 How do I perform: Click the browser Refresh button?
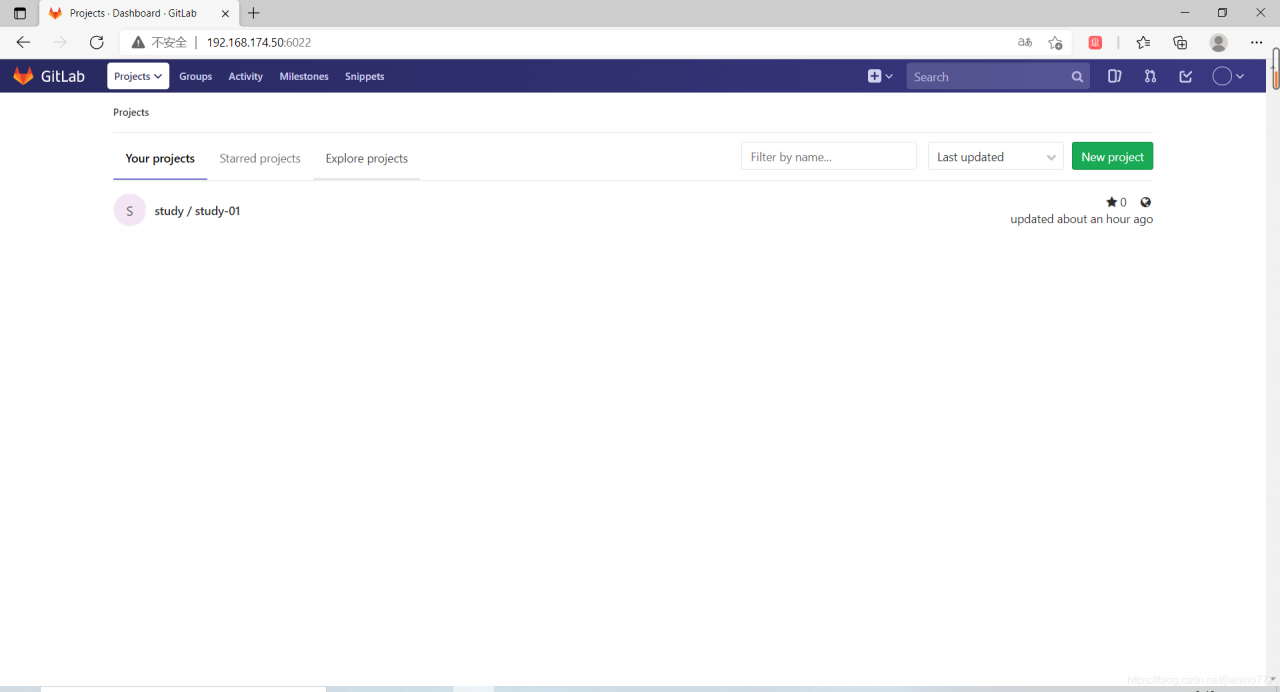(x=97, y=42)
